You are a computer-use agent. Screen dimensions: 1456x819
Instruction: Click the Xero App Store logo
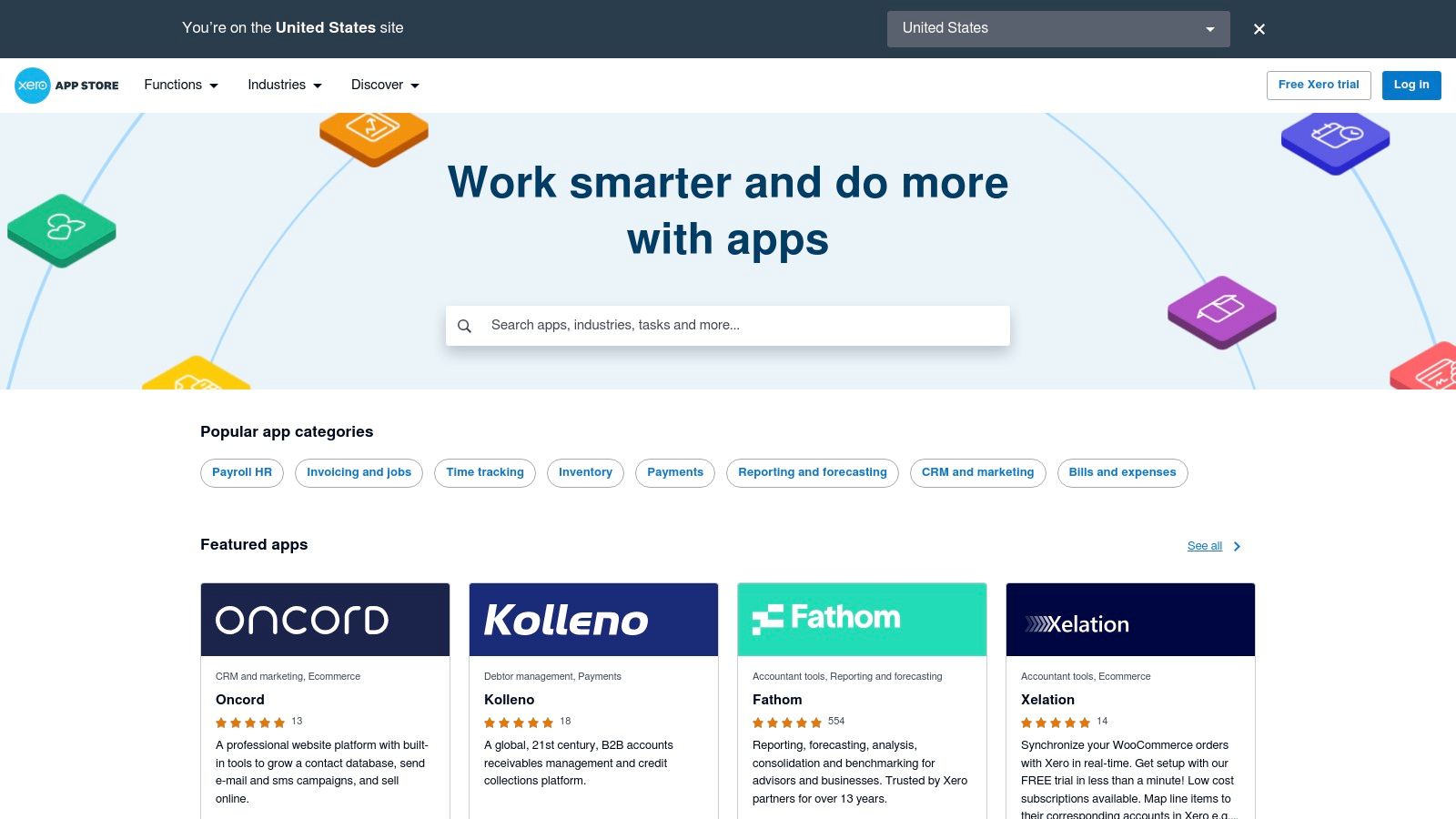[x=66, y=85]
